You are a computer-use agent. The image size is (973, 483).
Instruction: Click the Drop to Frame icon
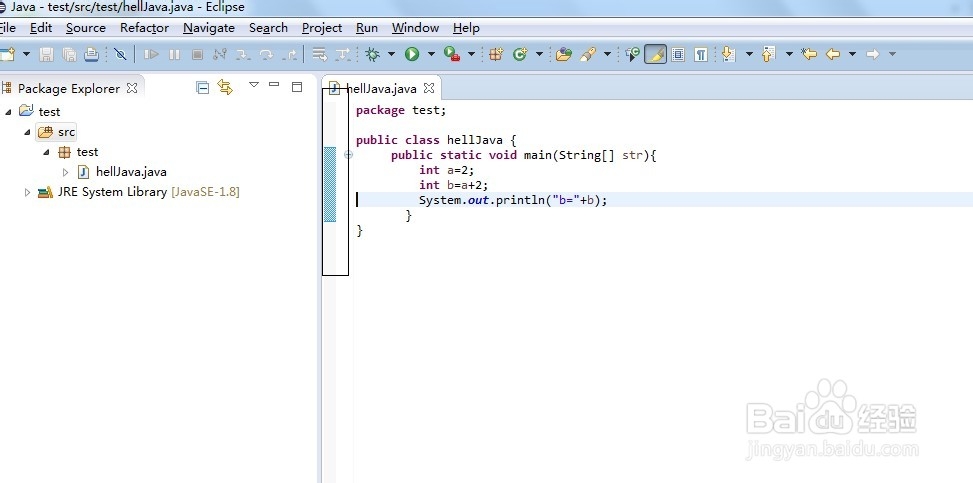(319, 55)
